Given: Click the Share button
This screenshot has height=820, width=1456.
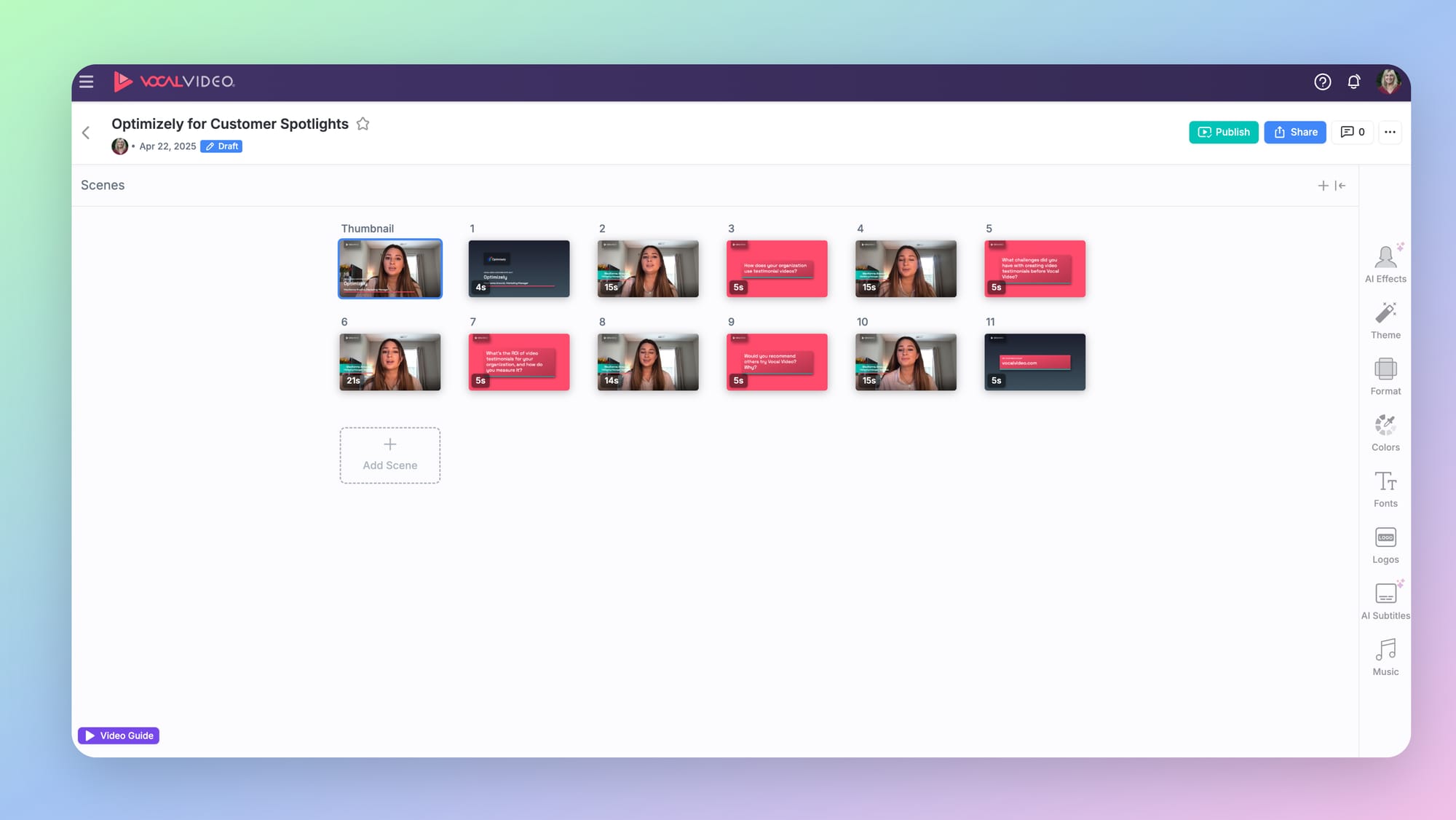Looking at the screenshot, I should click(1294, 132).
